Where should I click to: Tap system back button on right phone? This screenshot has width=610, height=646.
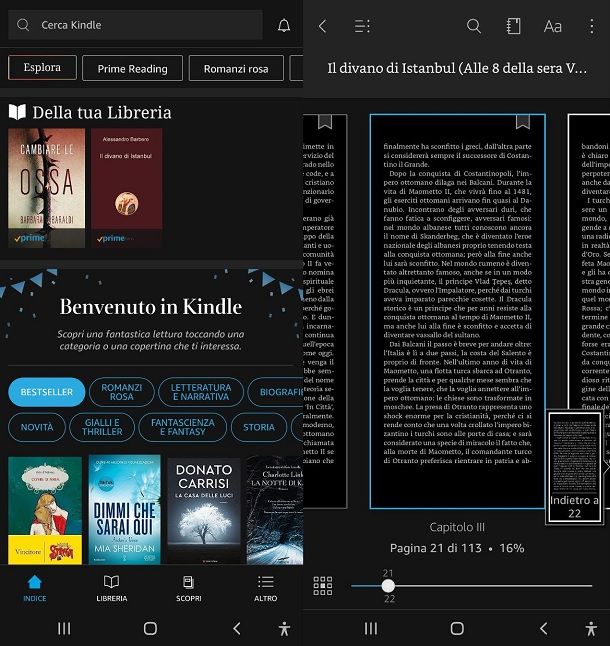pos(544,628)
